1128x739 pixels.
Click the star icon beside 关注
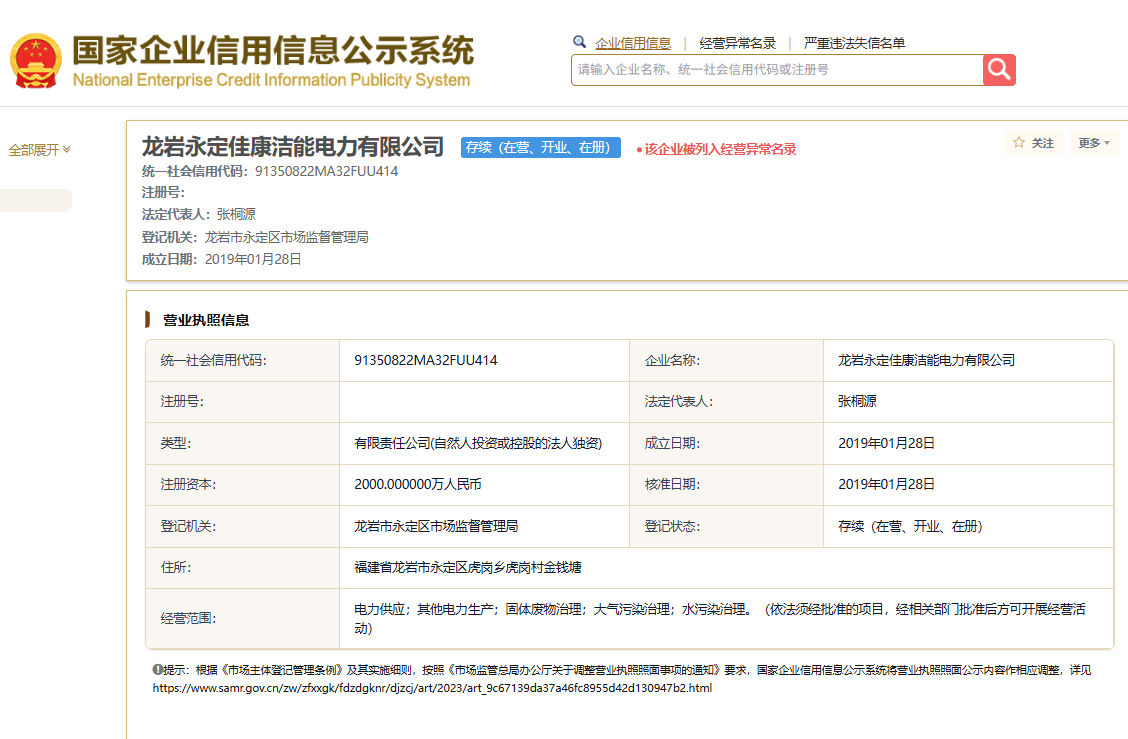[1019, 142]
